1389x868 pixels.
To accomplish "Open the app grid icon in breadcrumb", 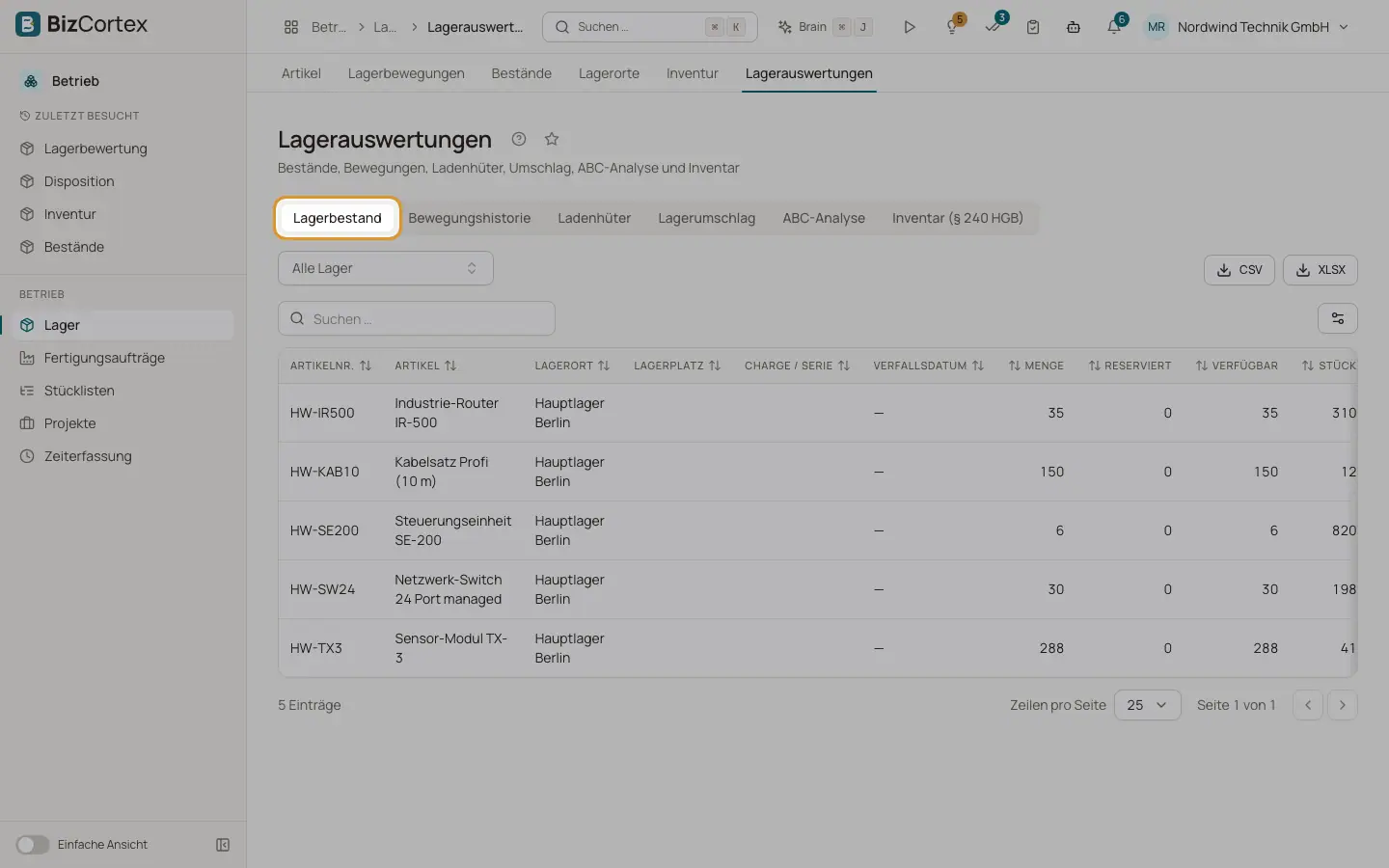I will click(291, 27).
